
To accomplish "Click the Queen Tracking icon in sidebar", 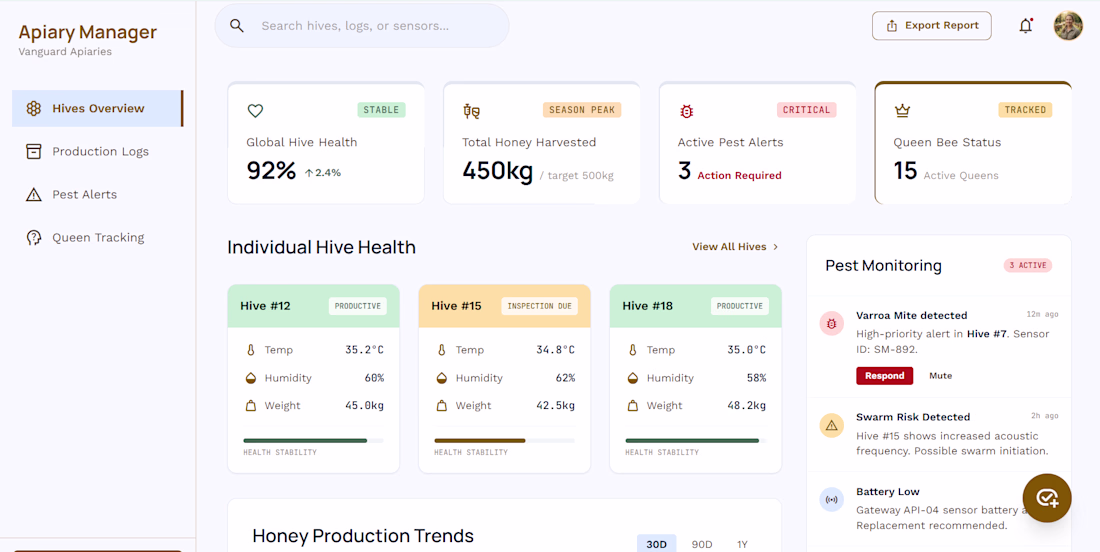I will click(34, 237).
